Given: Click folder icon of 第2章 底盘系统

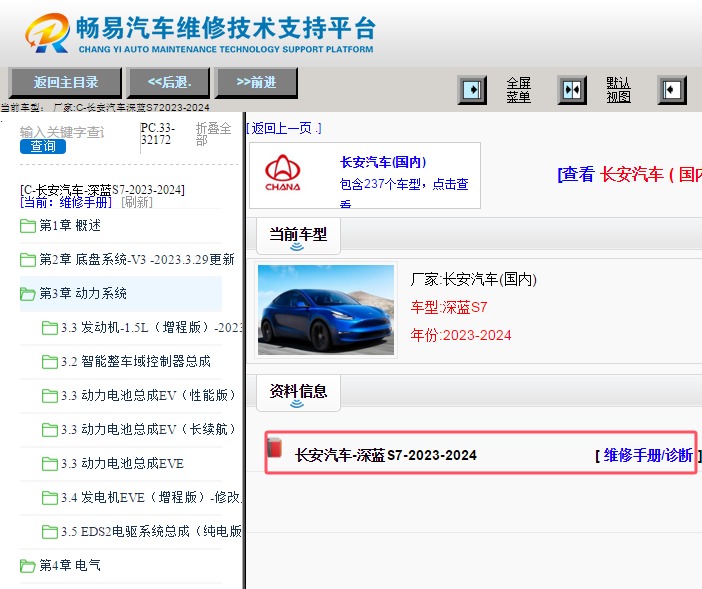Looking at the screenshot, I should [x=28, y=260].
